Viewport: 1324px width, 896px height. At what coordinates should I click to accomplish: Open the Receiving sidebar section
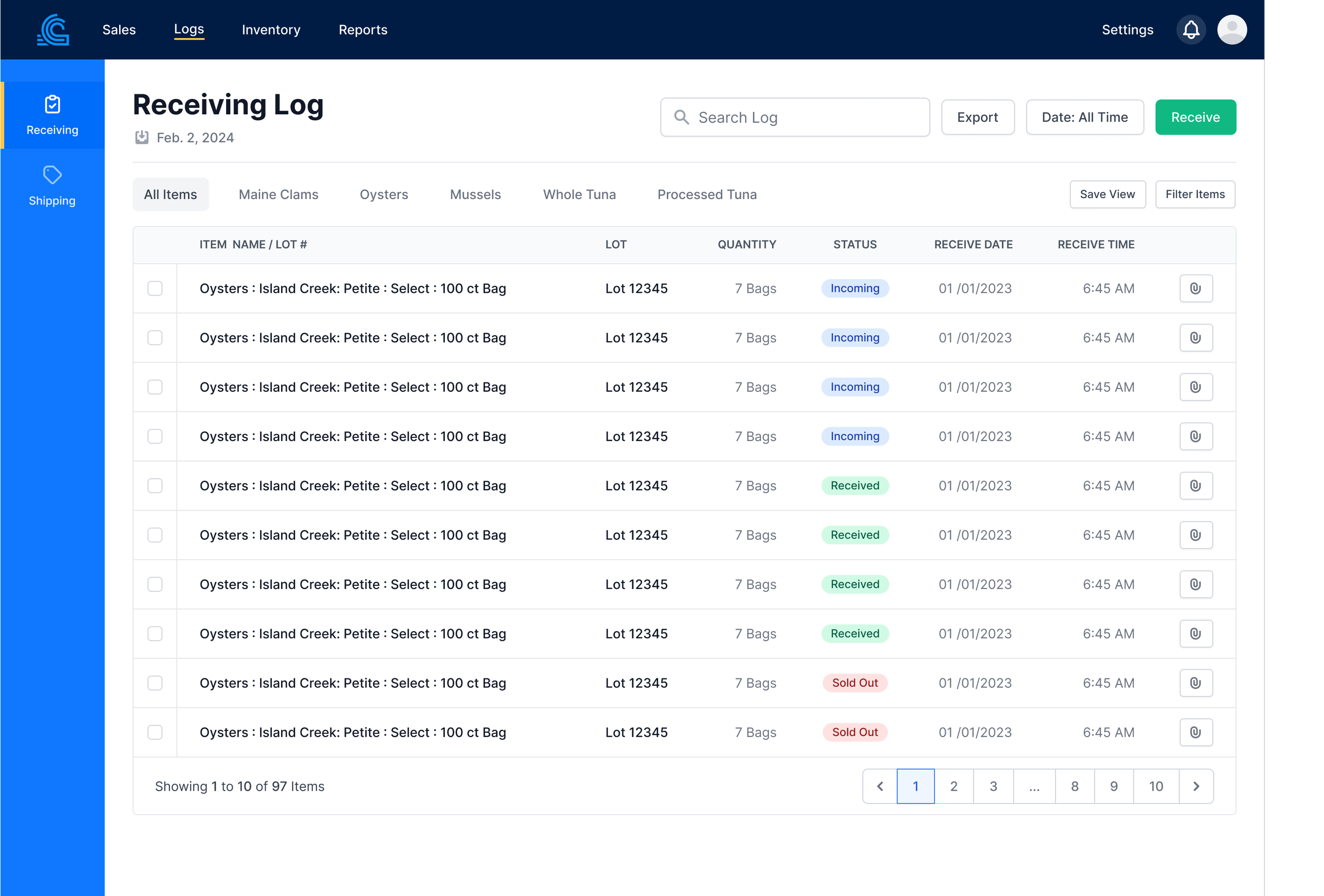(52, 115)
